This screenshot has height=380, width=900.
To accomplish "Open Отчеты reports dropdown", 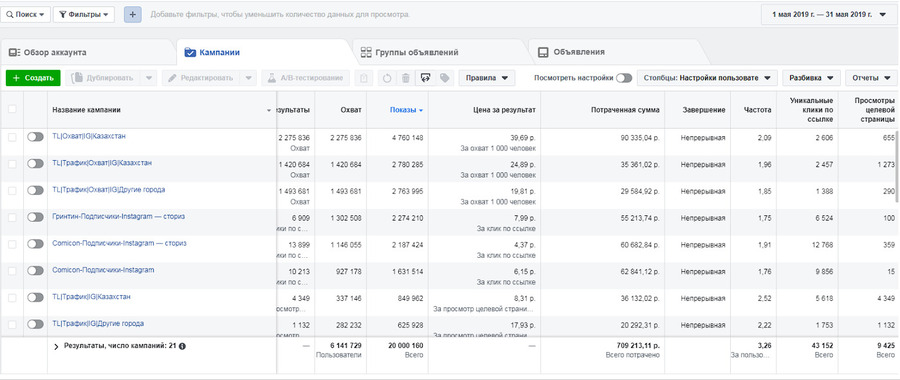I will (871, 78).
